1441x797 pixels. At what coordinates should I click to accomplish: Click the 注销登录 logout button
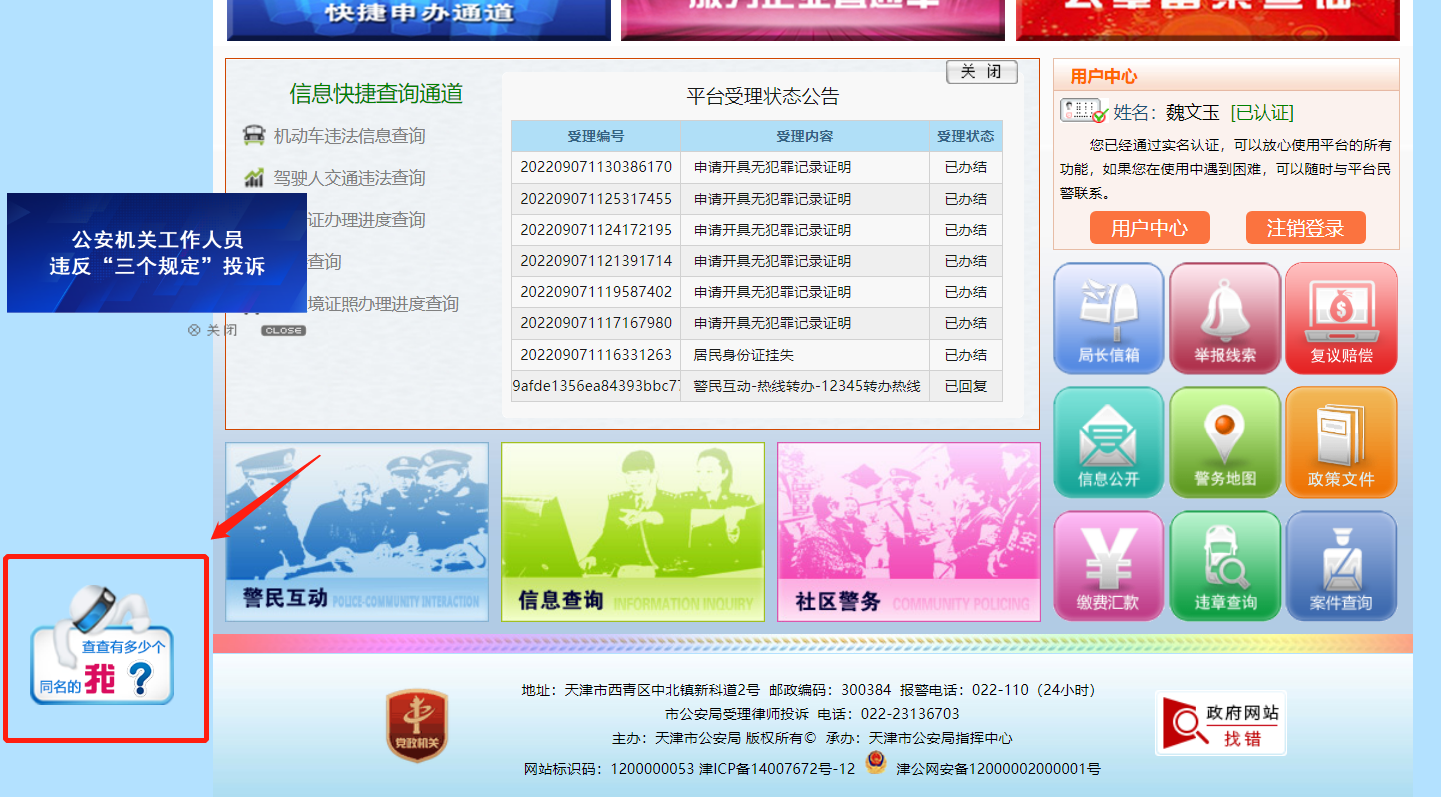pos(1305,228)
